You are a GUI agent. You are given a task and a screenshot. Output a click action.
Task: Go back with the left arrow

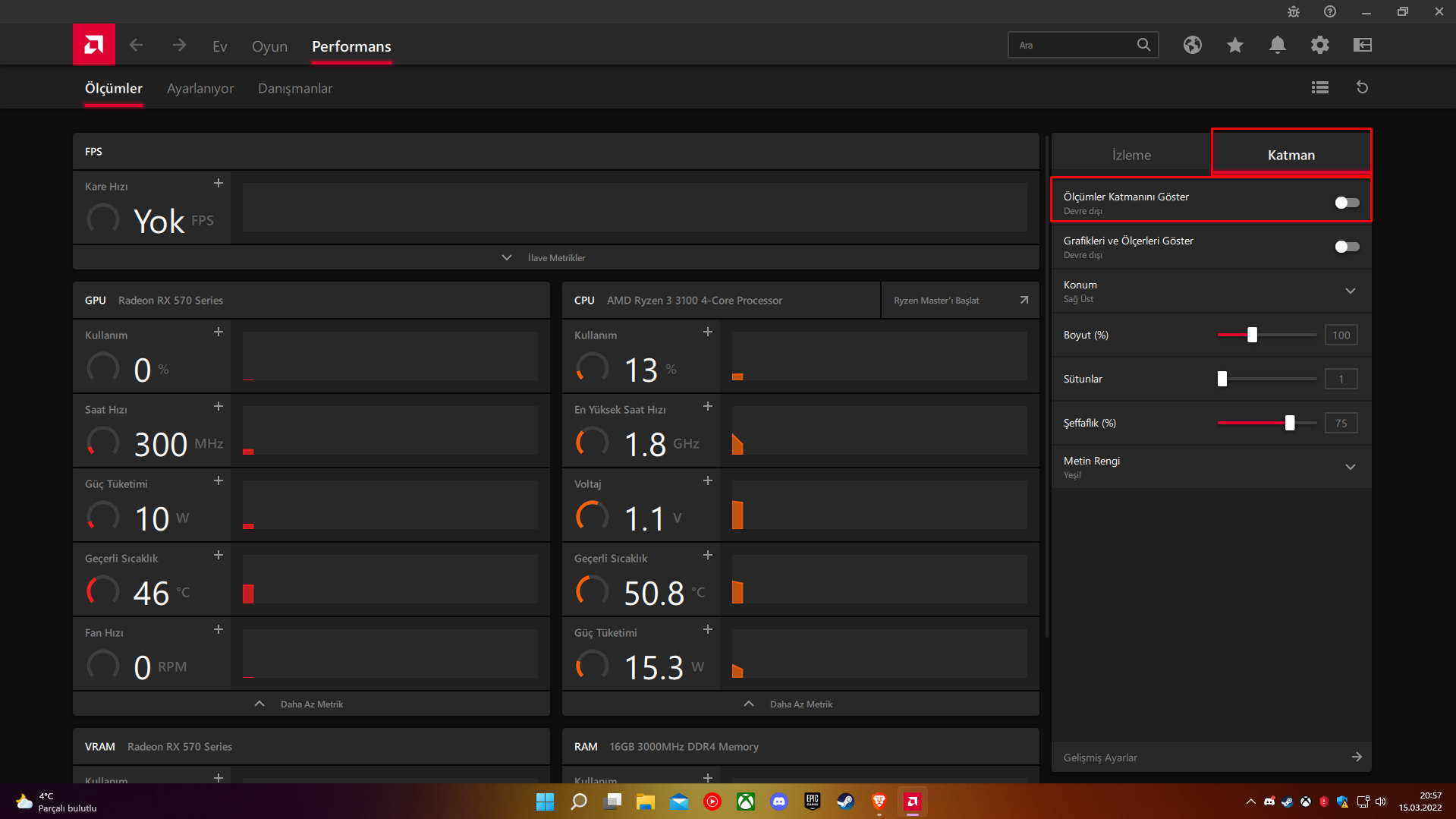(136, 46)
